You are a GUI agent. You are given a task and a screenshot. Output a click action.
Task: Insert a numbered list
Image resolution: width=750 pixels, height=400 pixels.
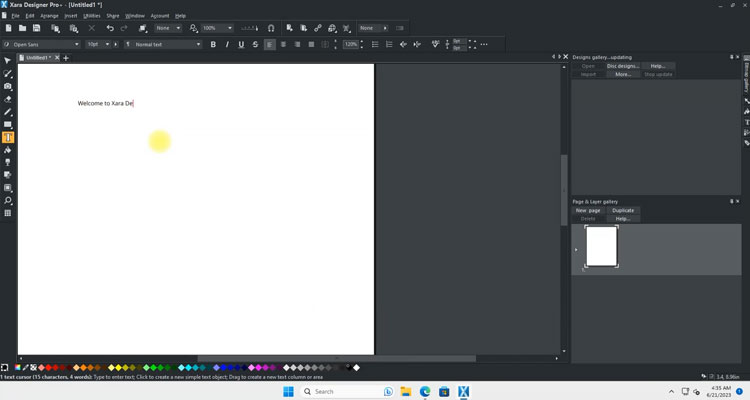click(x=389, y=44)
